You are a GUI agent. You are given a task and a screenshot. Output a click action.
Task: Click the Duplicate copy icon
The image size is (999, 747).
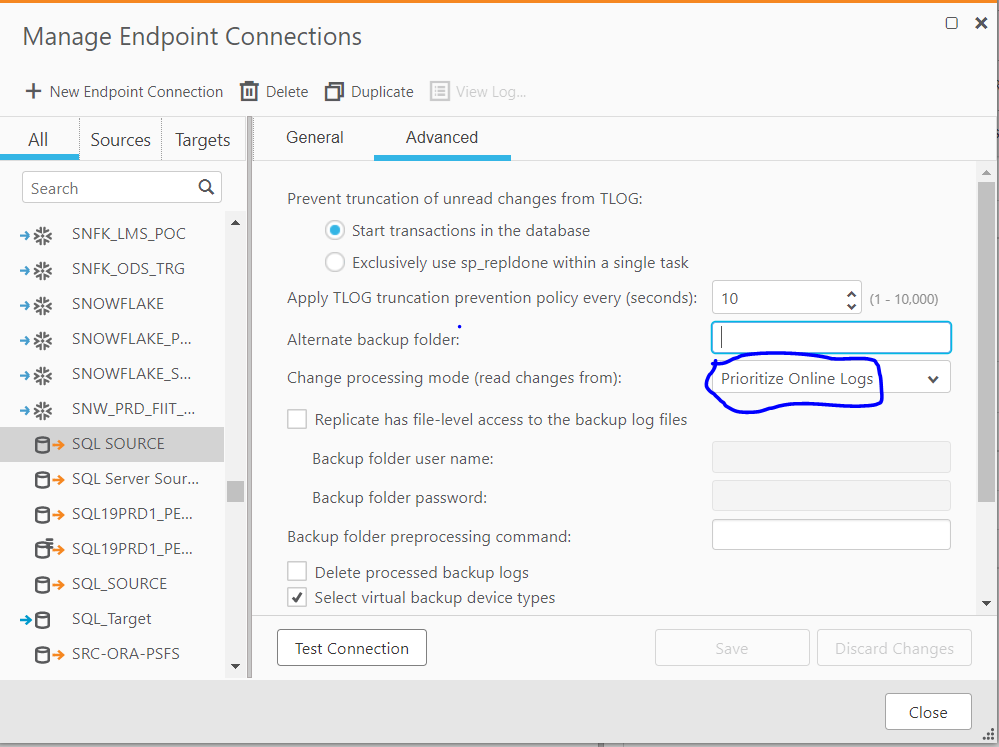[x=334, y=92]
